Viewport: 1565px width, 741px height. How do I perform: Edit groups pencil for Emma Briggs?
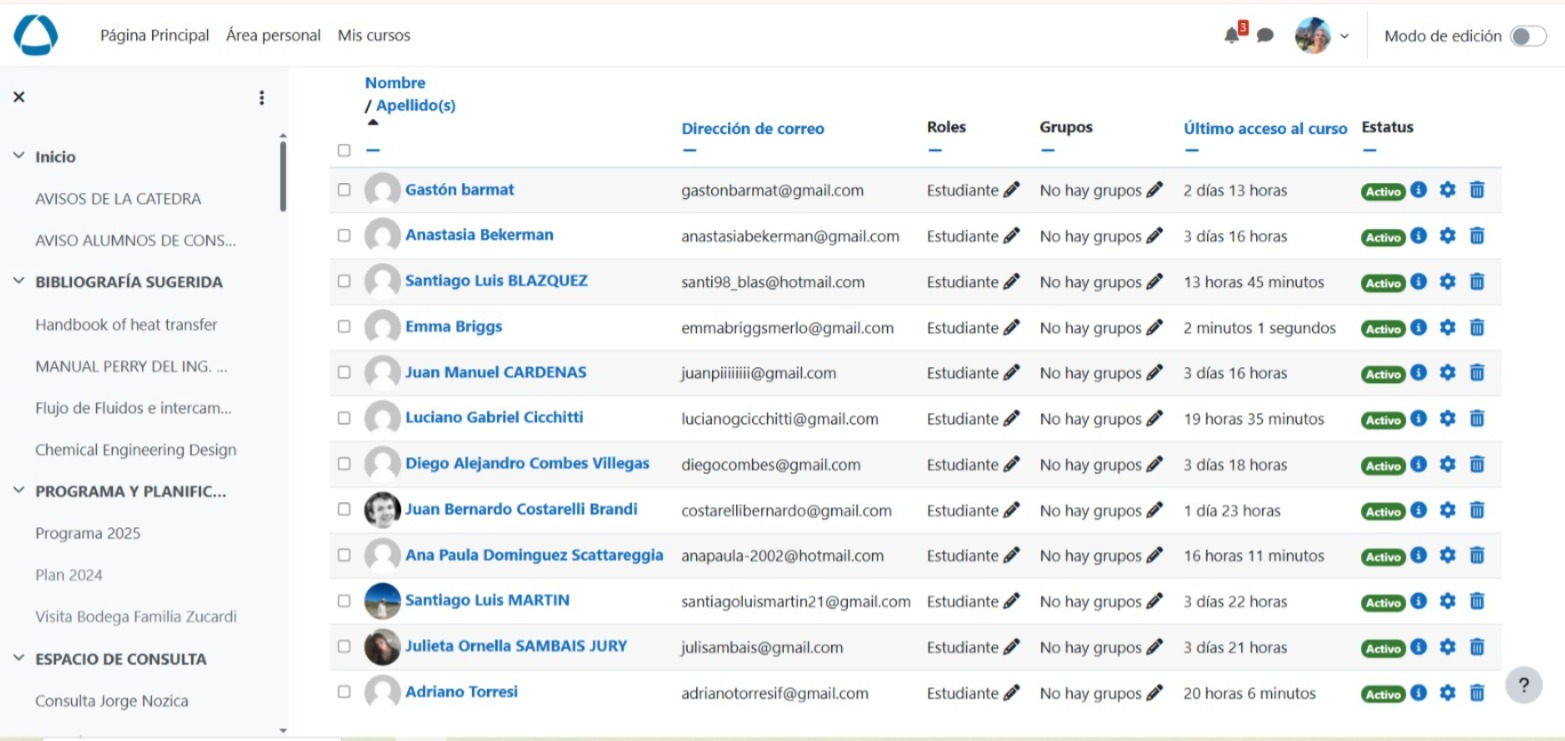(x=1155, y=327)
